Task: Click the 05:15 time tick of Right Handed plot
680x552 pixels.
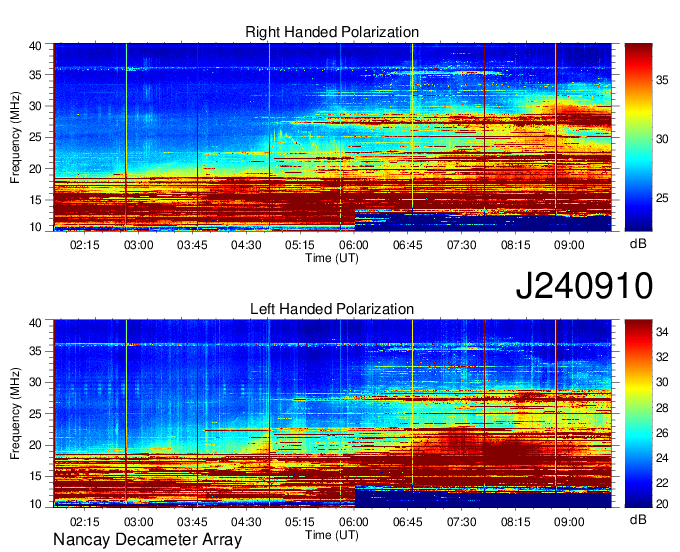Action: pos(300,245)
